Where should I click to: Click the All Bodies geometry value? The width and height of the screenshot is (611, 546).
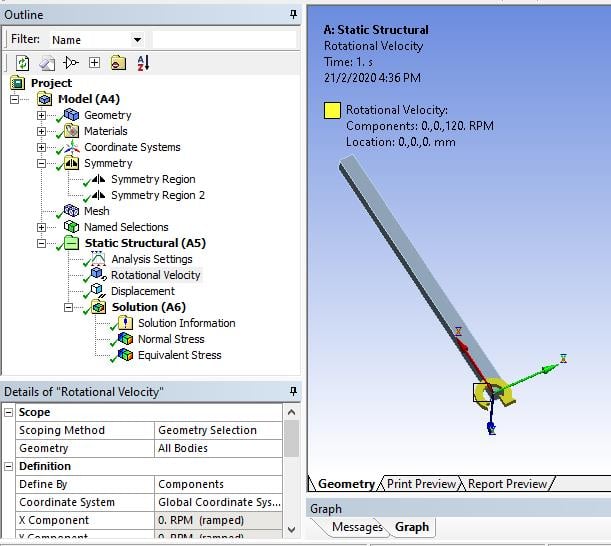pos(218,448)
